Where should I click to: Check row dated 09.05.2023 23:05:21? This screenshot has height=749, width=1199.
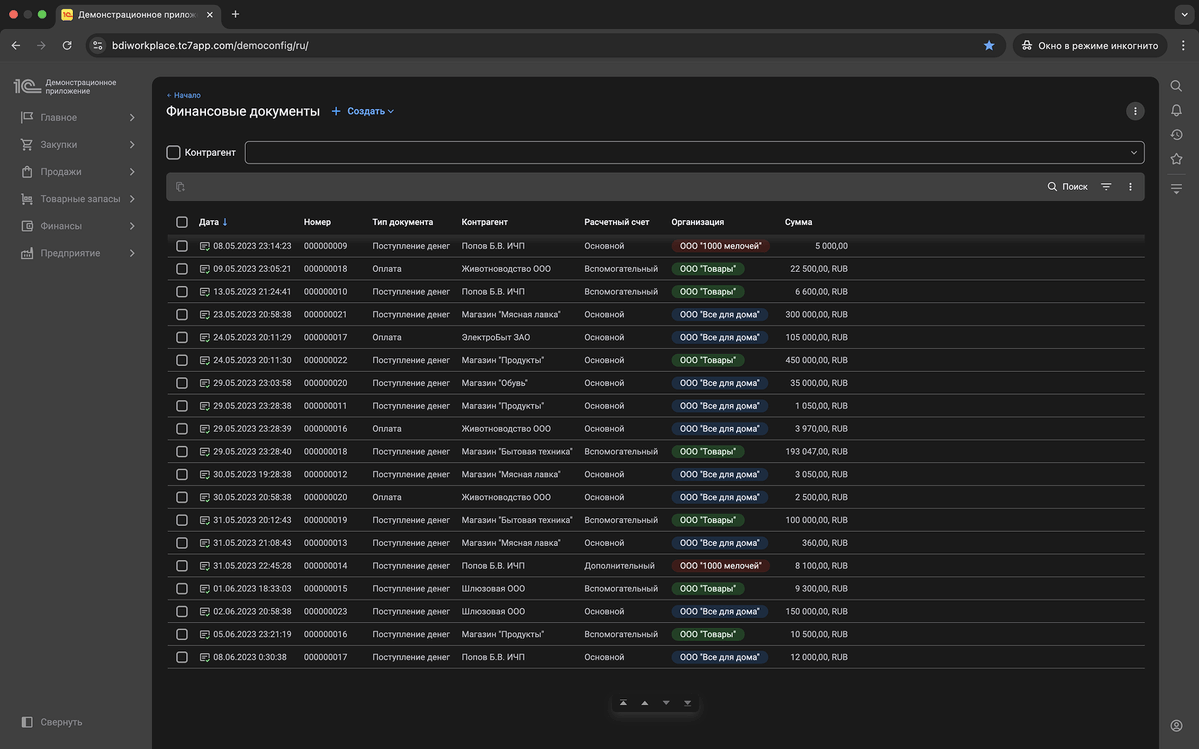pyautogui.click(x=182, y=269)
